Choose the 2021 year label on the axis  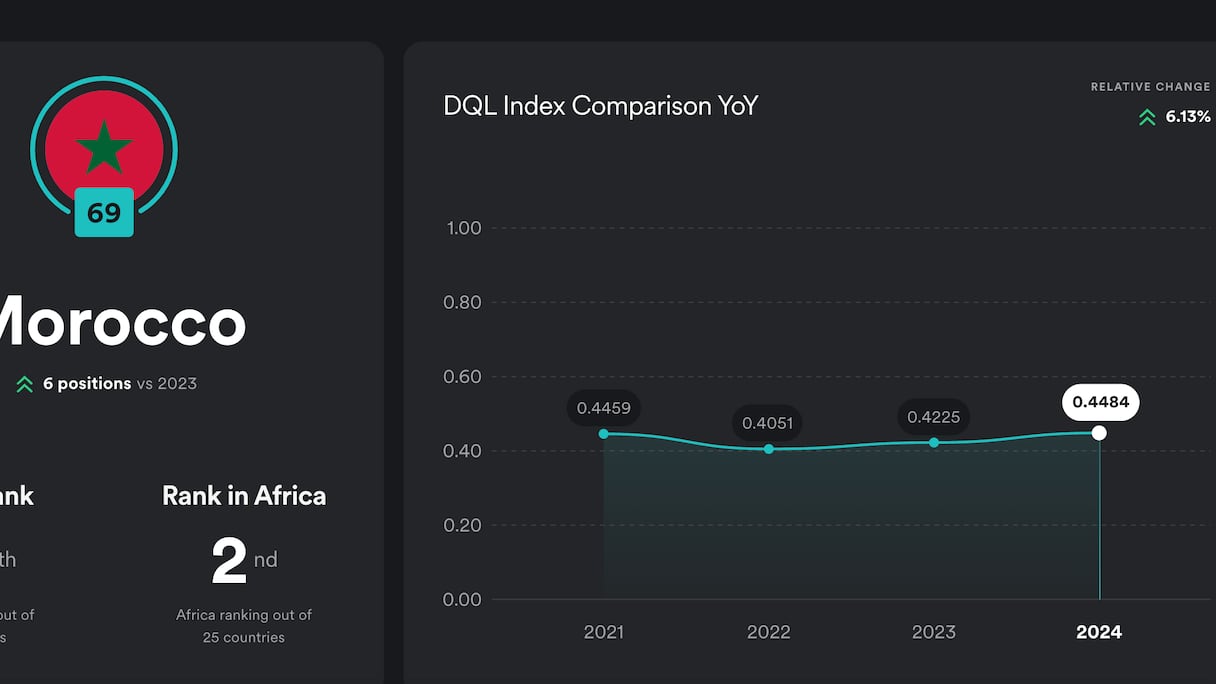point(603,632)
